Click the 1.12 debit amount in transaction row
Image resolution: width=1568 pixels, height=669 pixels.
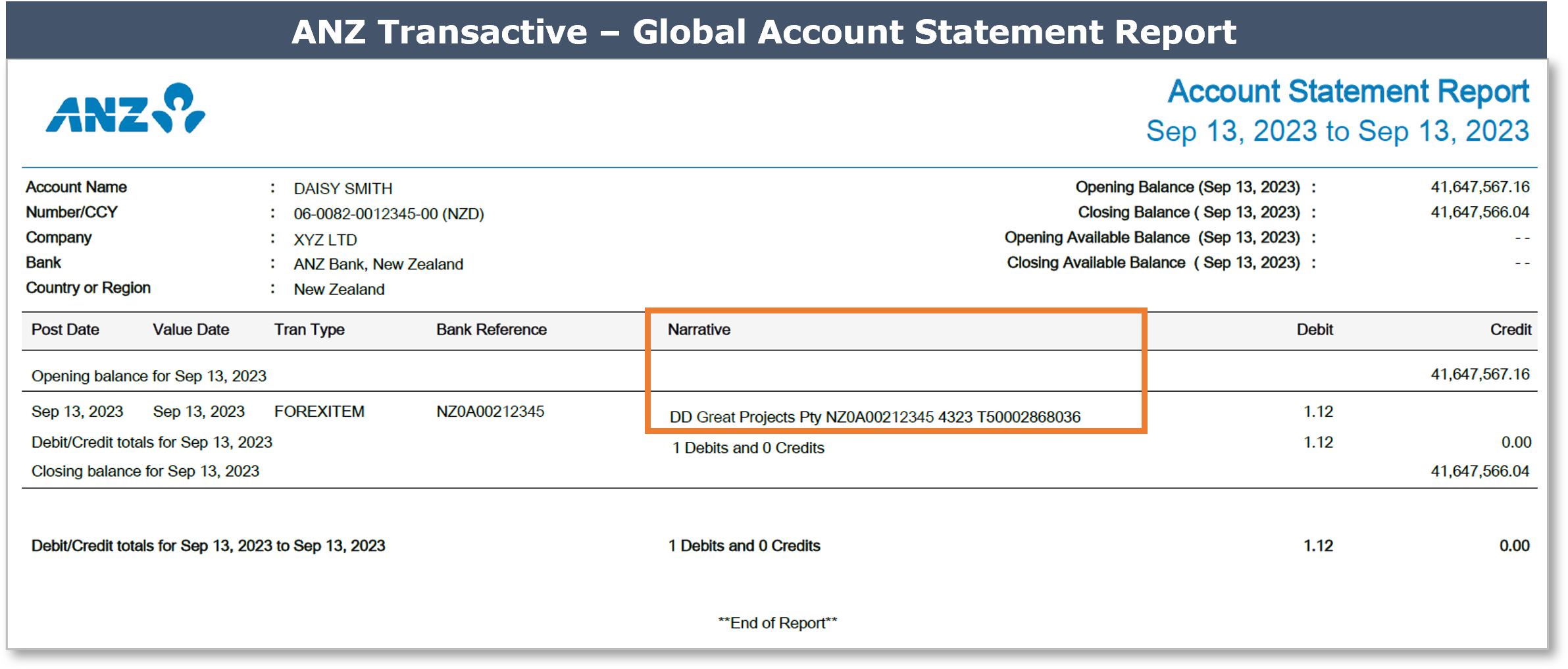pos(1318,412)
